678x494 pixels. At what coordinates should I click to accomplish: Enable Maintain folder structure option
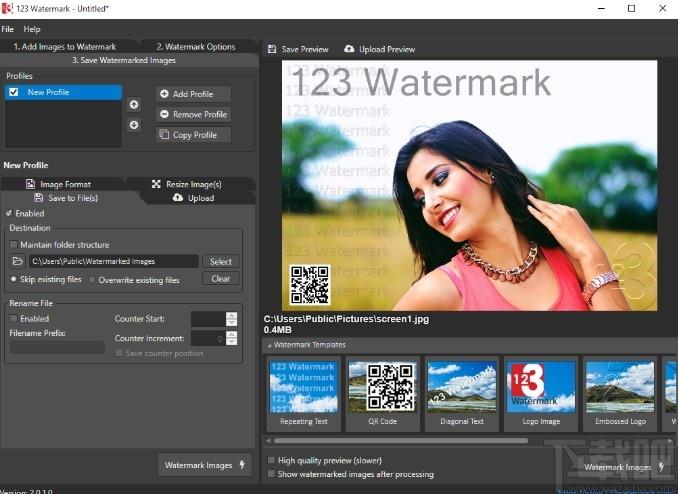13,244
